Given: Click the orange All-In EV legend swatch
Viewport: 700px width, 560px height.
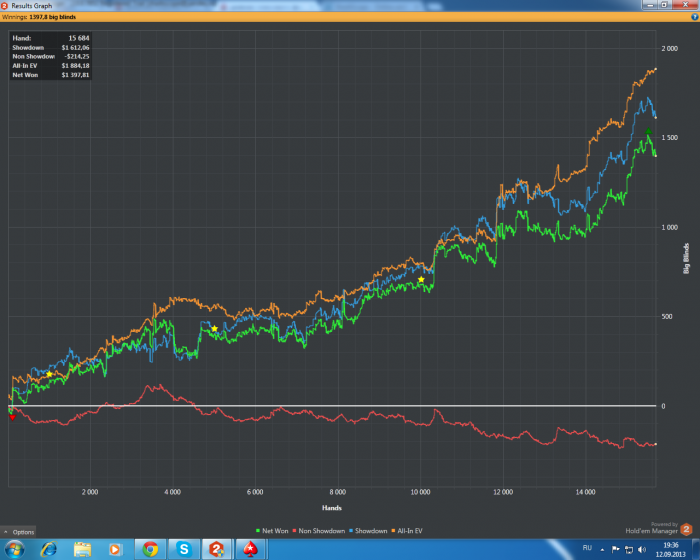Looking at the screenshot, I should coord(393,531).
